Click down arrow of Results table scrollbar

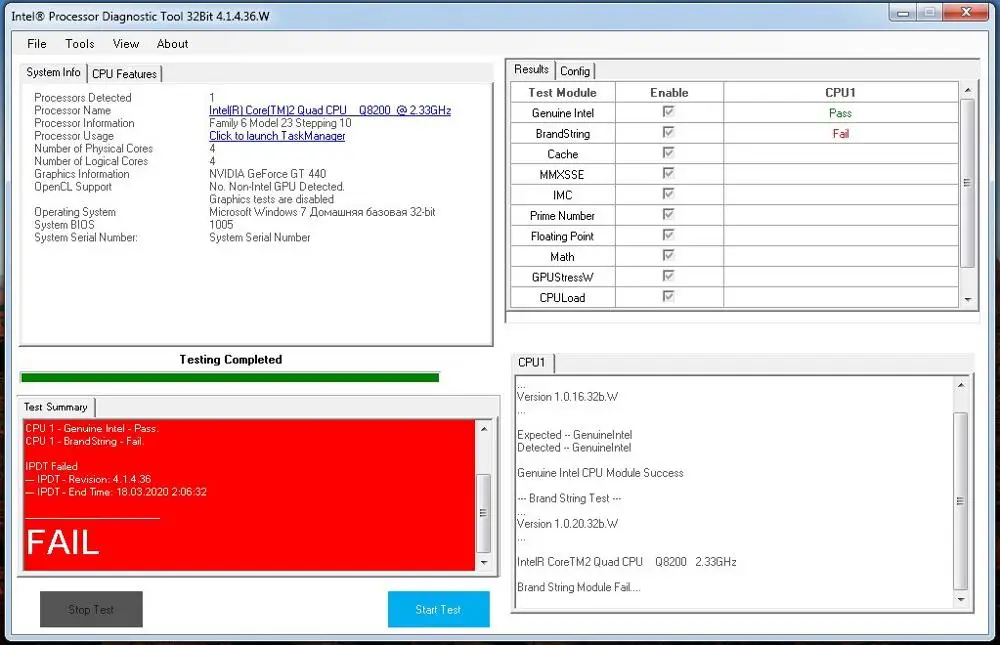click(967, 299)
